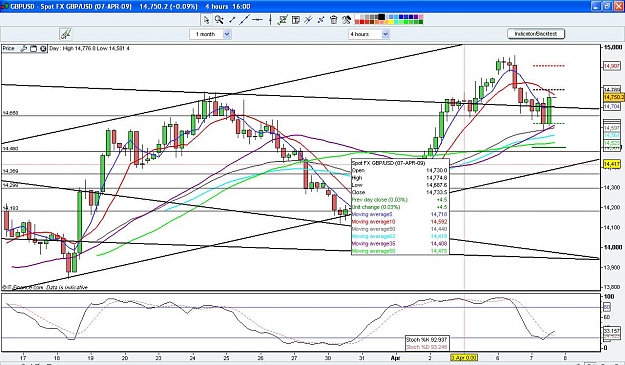The width and height of the screenshot is (625, 365).
Task: Click the trash can delete icon
Action: tap(334, 20)
